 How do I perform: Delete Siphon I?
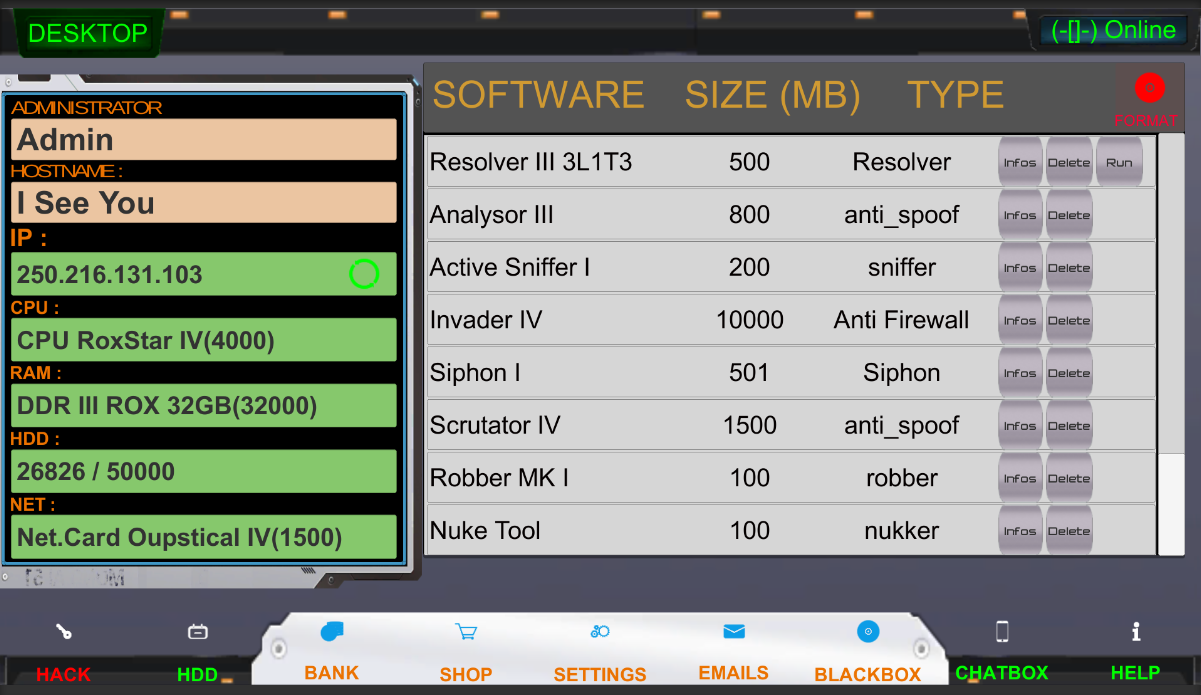click(1069, 373)
